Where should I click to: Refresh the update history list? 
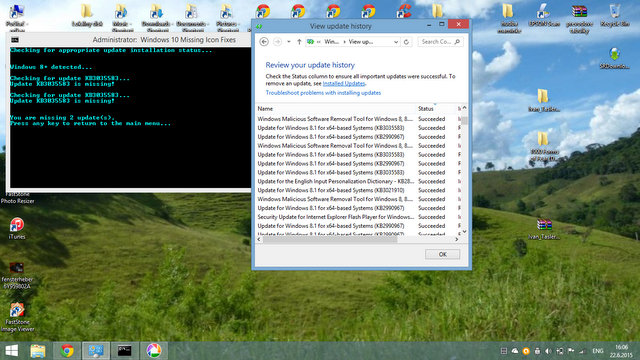(407, 42)
